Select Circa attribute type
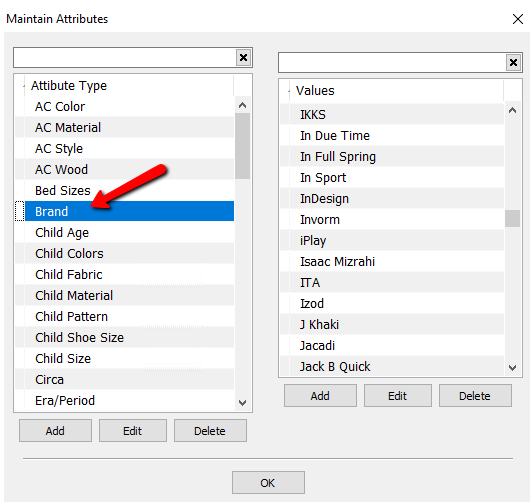The width and height of the screenshot is (530, 502). click(124, 379)
